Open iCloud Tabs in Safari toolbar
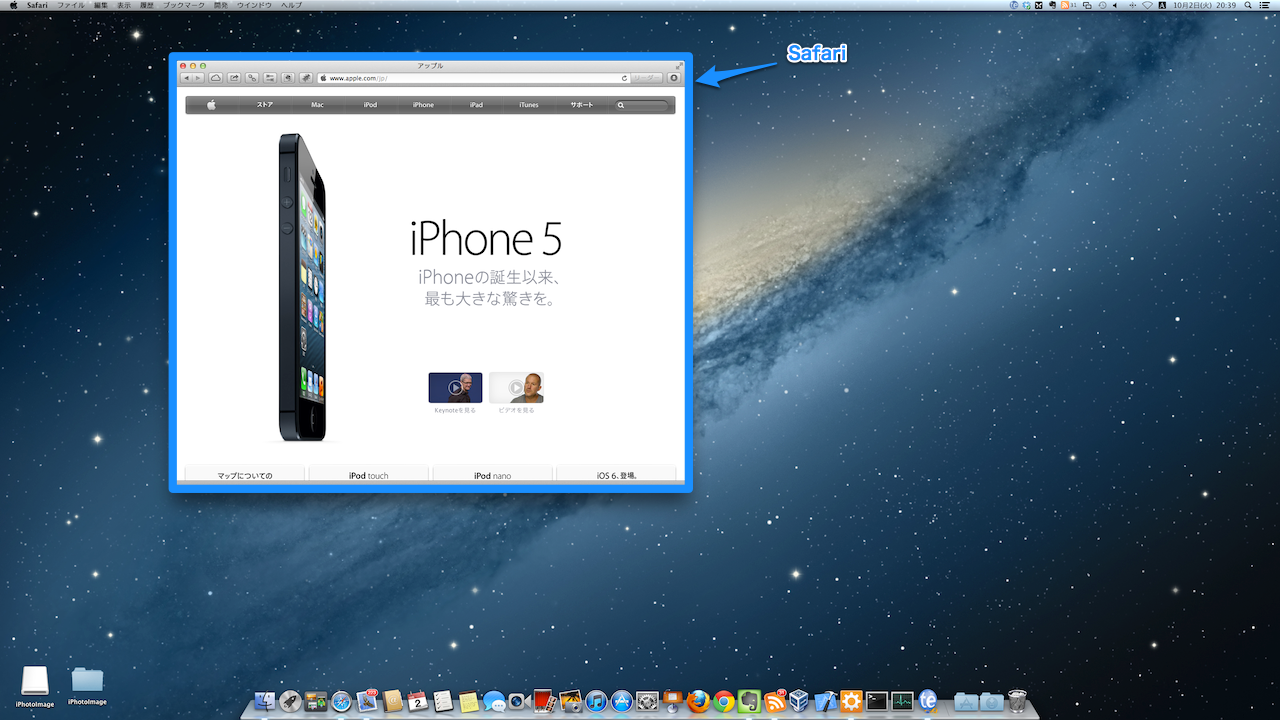 [215, 77]
